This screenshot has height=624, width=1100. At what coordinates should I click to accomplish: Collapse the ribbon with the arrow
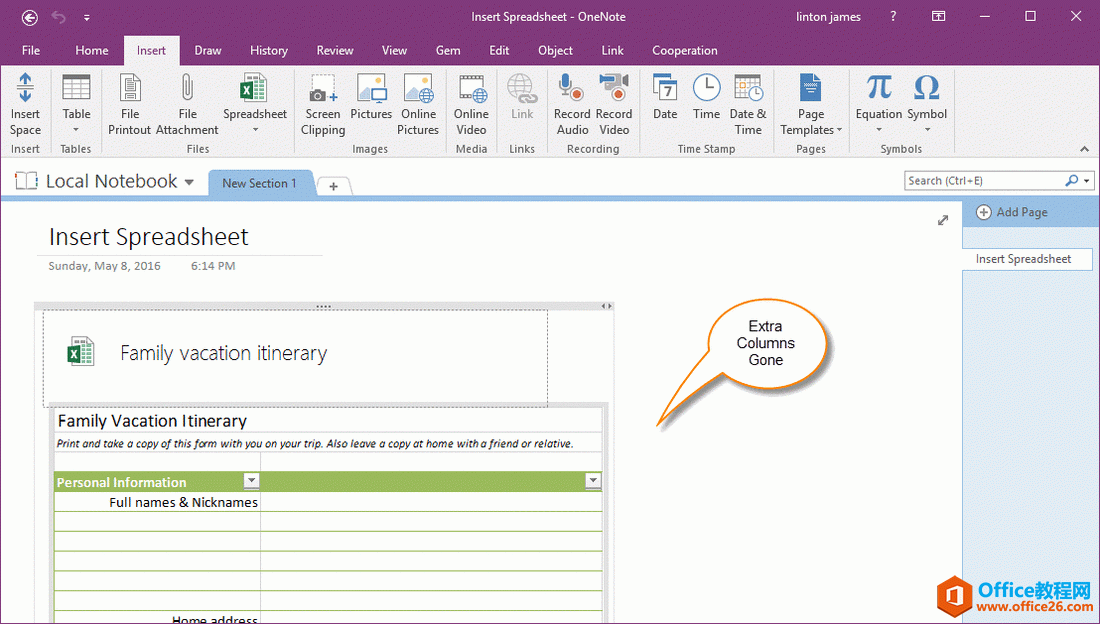[1085, 149]
